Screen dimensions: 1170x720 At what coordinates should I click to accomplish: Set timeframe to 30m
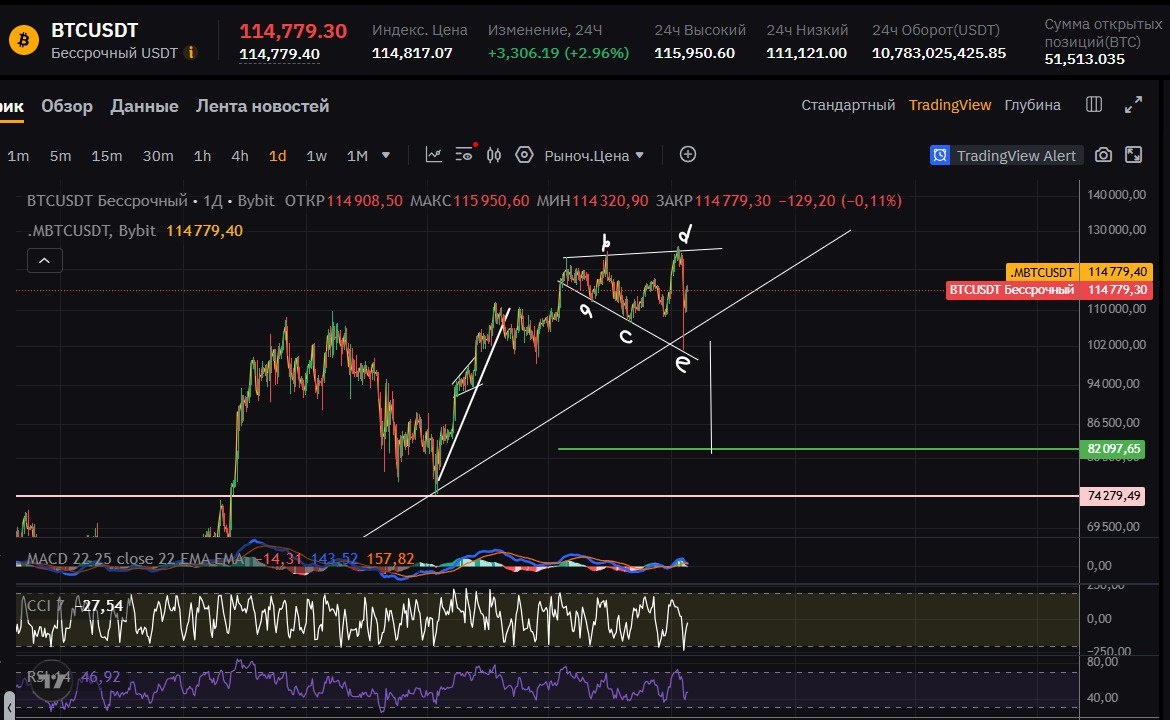point(158,155)
